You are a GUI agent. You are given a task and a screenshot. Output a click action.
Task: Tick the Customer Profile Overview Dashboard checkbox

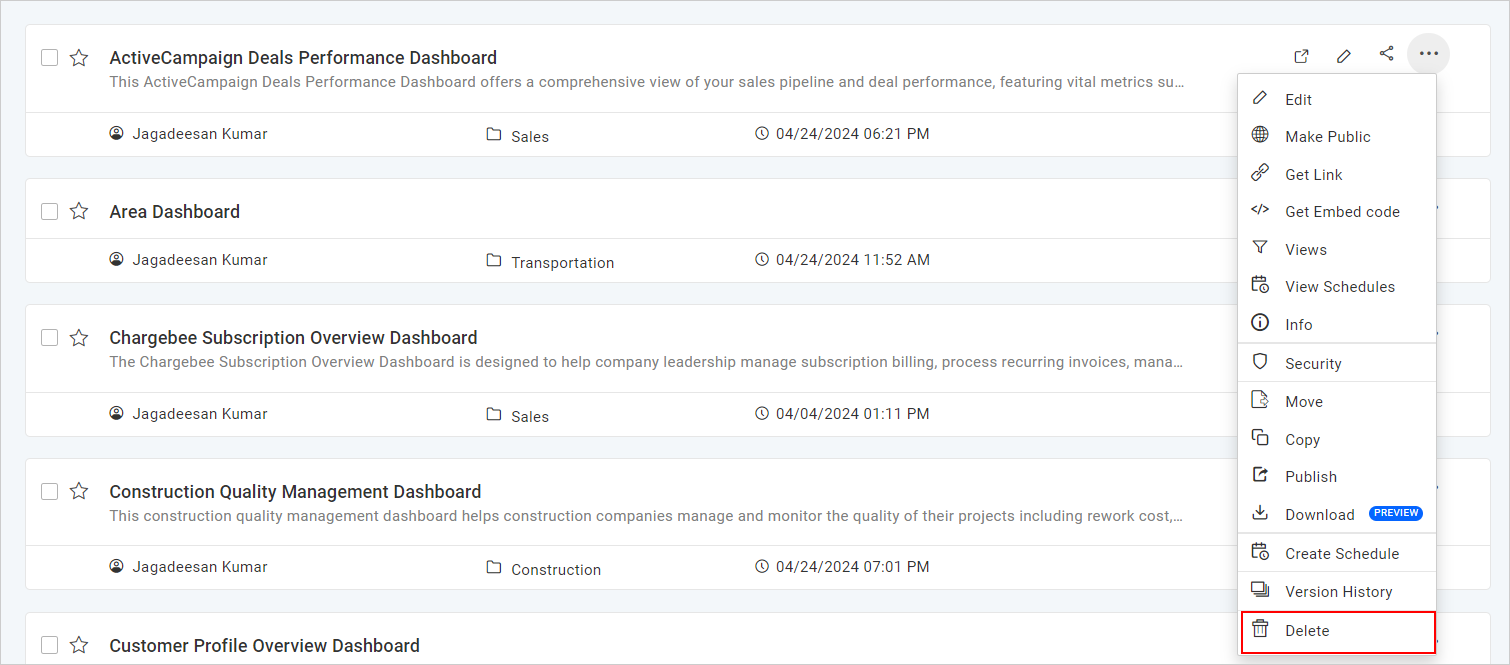[49, 645]
